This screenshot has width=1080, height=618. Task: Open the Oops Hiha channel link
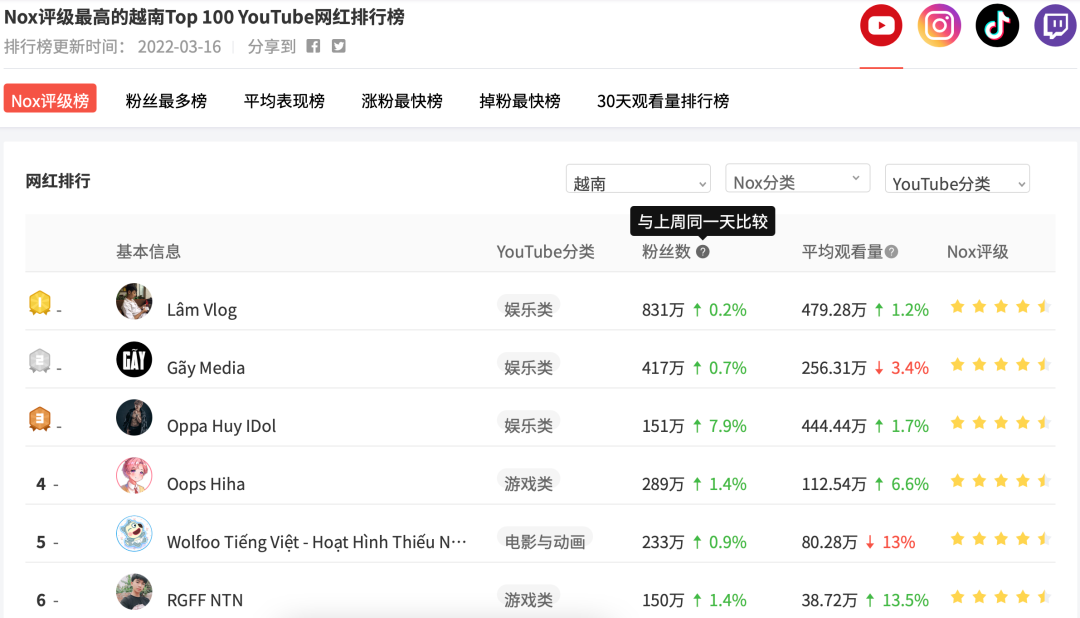[206, 484]
